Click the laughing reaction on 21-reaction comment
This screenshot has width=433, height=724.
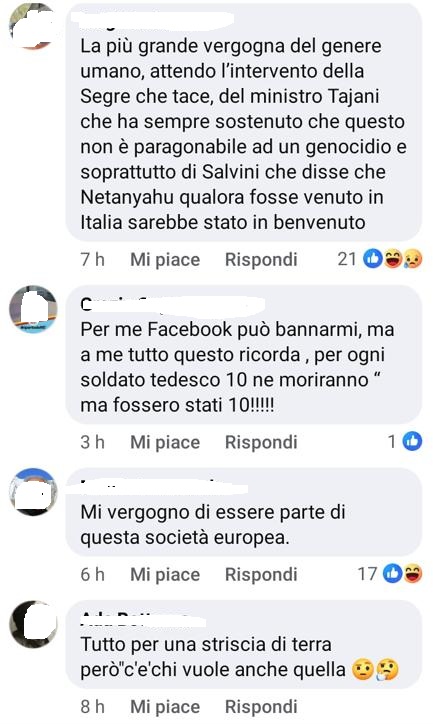pyautogui.click(x=393, y=259)
